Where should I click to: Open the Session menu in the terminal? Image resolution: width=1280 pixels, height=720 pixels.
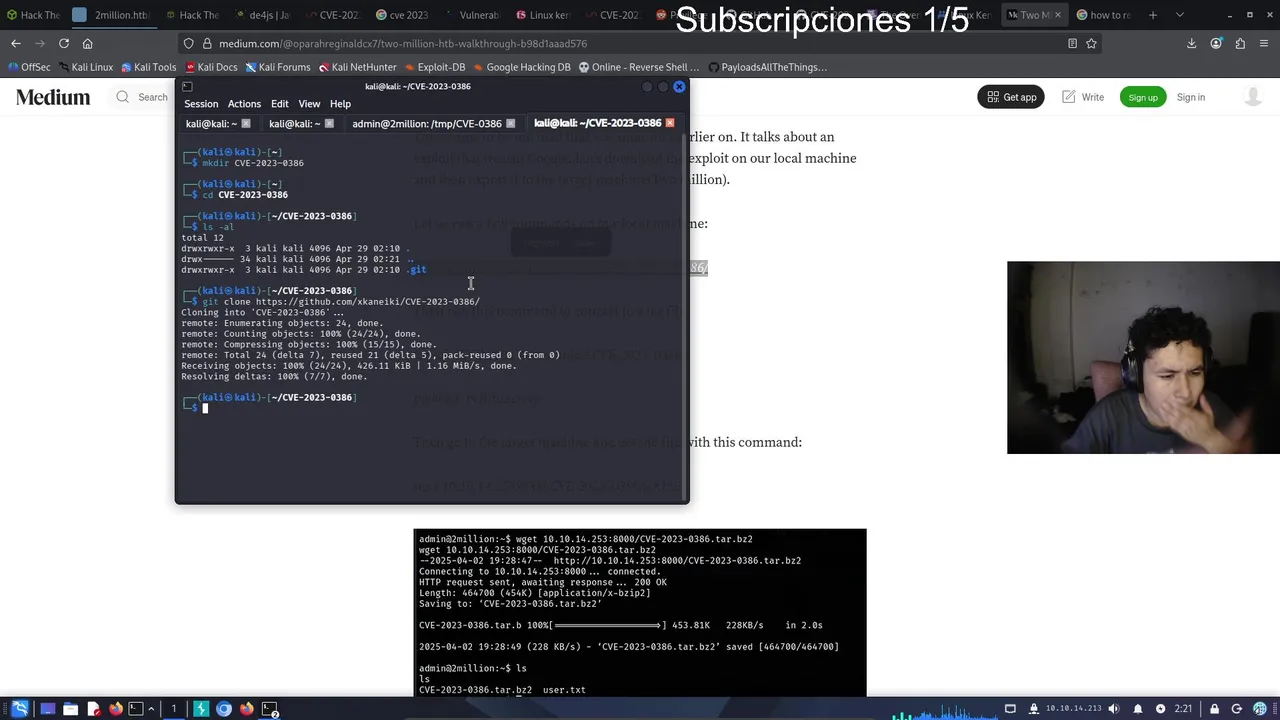(x=201, y=104)
